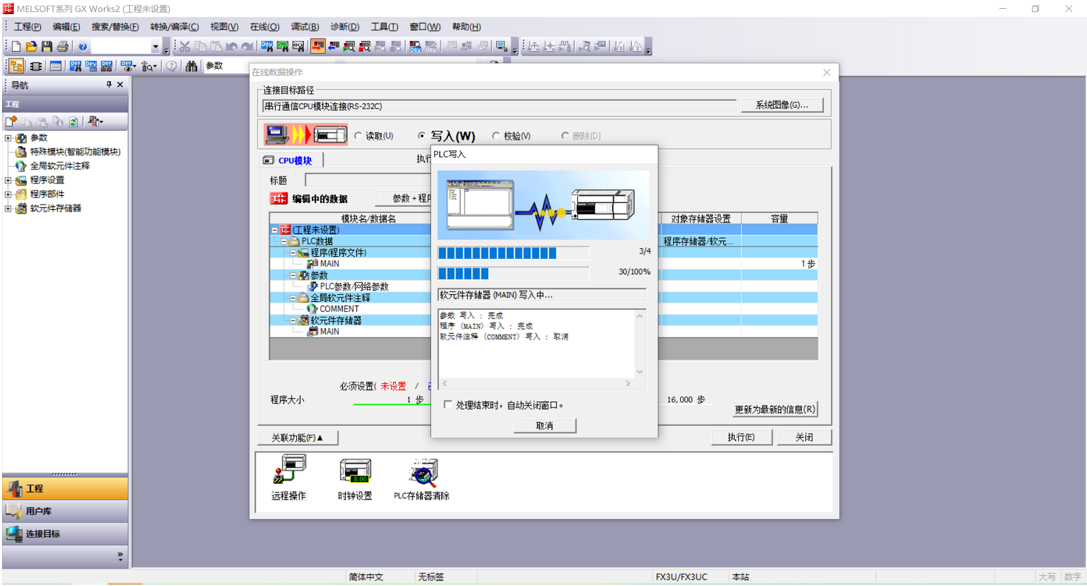Pin the navigation panel with pin icon
Screen dimensions: 1087x586
point(109,85)
